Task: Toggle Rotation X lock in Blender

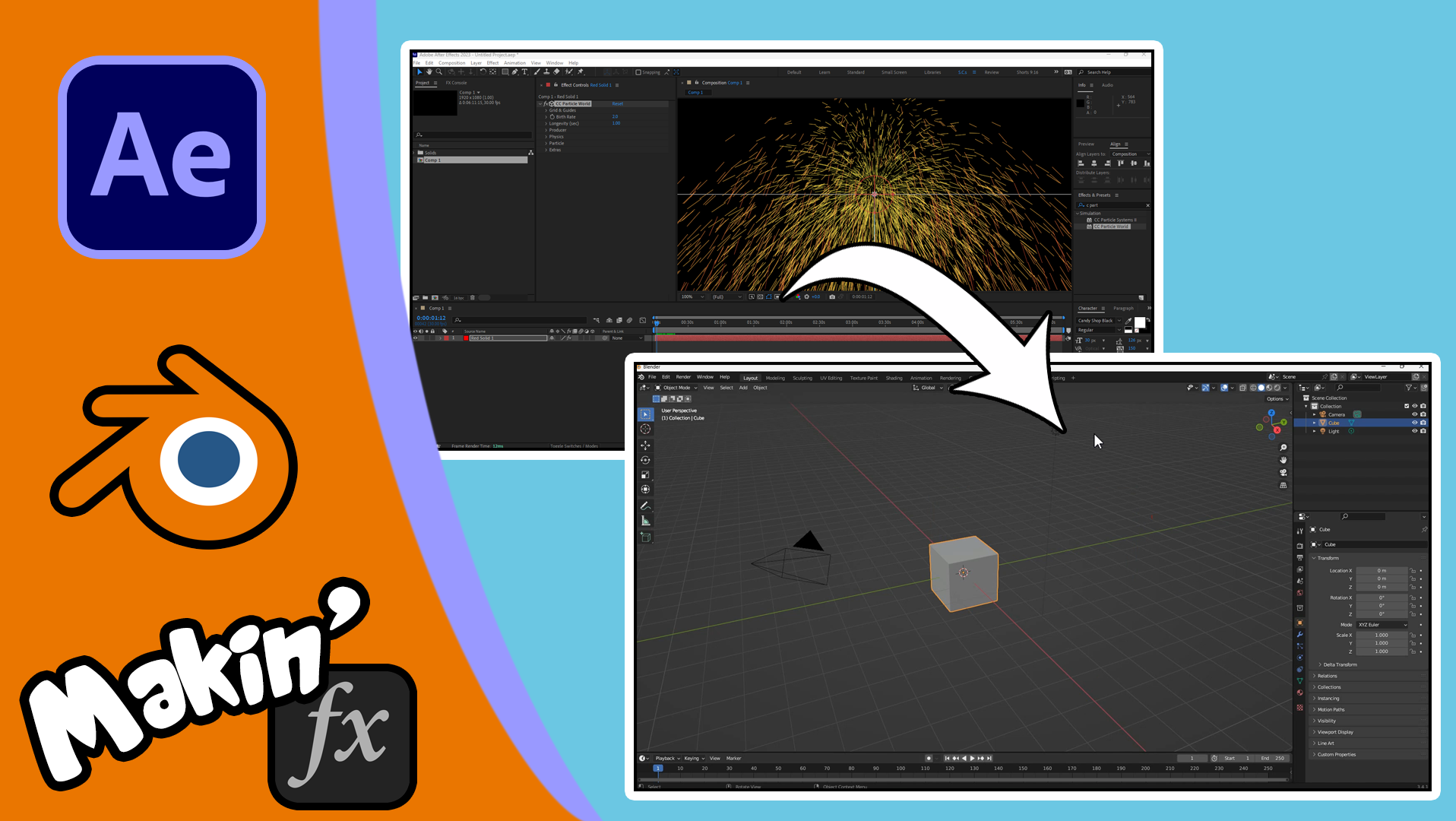Action: [1413, 598]
